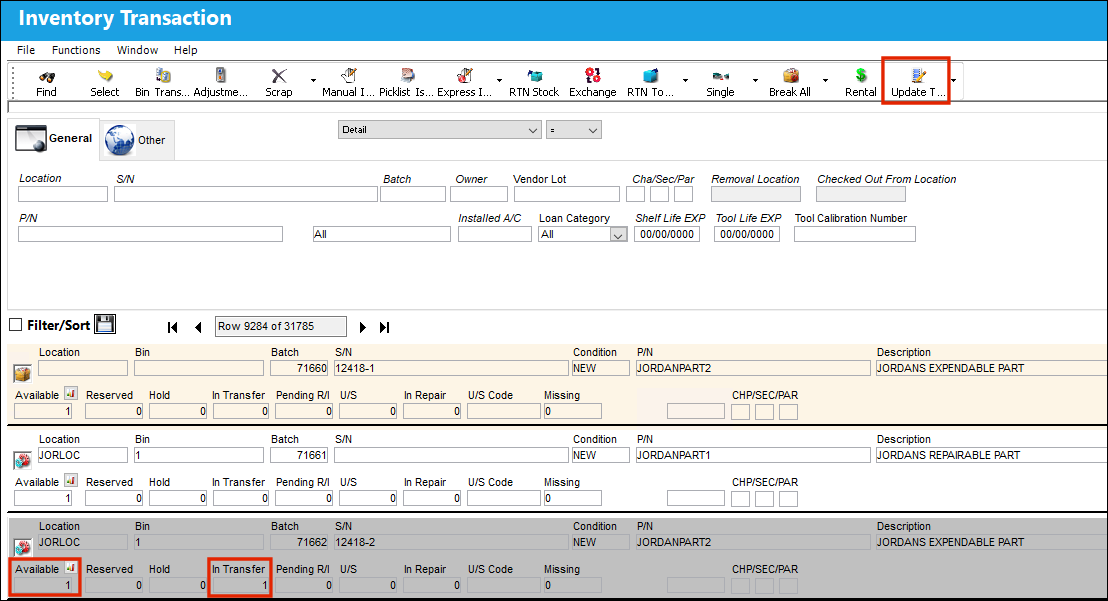The width and height of the screenshot is (1108, 601).
Task: Click the Exchange toolbar icon
Action: tap(593, 76)
